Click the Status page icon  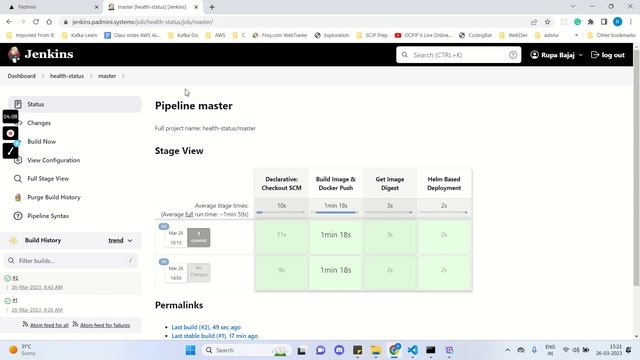pos(18,104)
